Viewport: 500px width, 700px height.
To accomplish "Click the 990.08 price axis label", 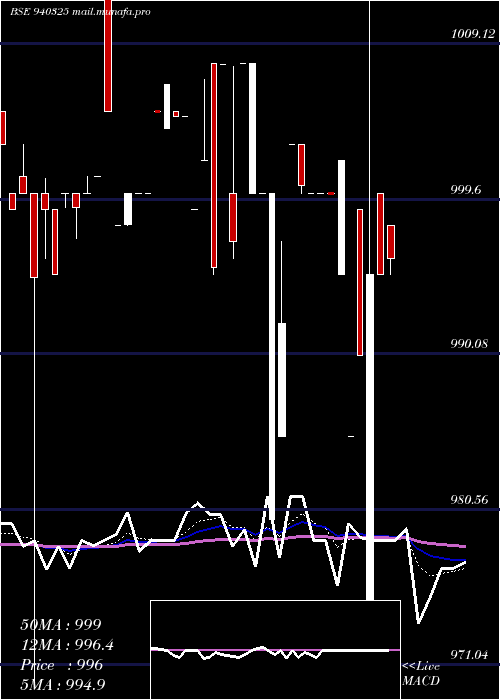I will [469, 344].
